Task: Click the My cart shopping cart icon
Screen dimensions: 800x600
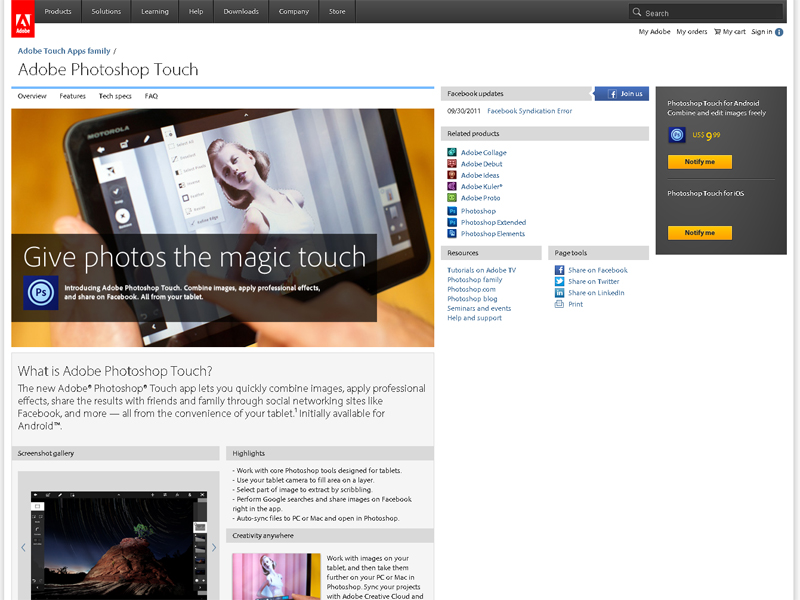Action: (x=717, y=32)
